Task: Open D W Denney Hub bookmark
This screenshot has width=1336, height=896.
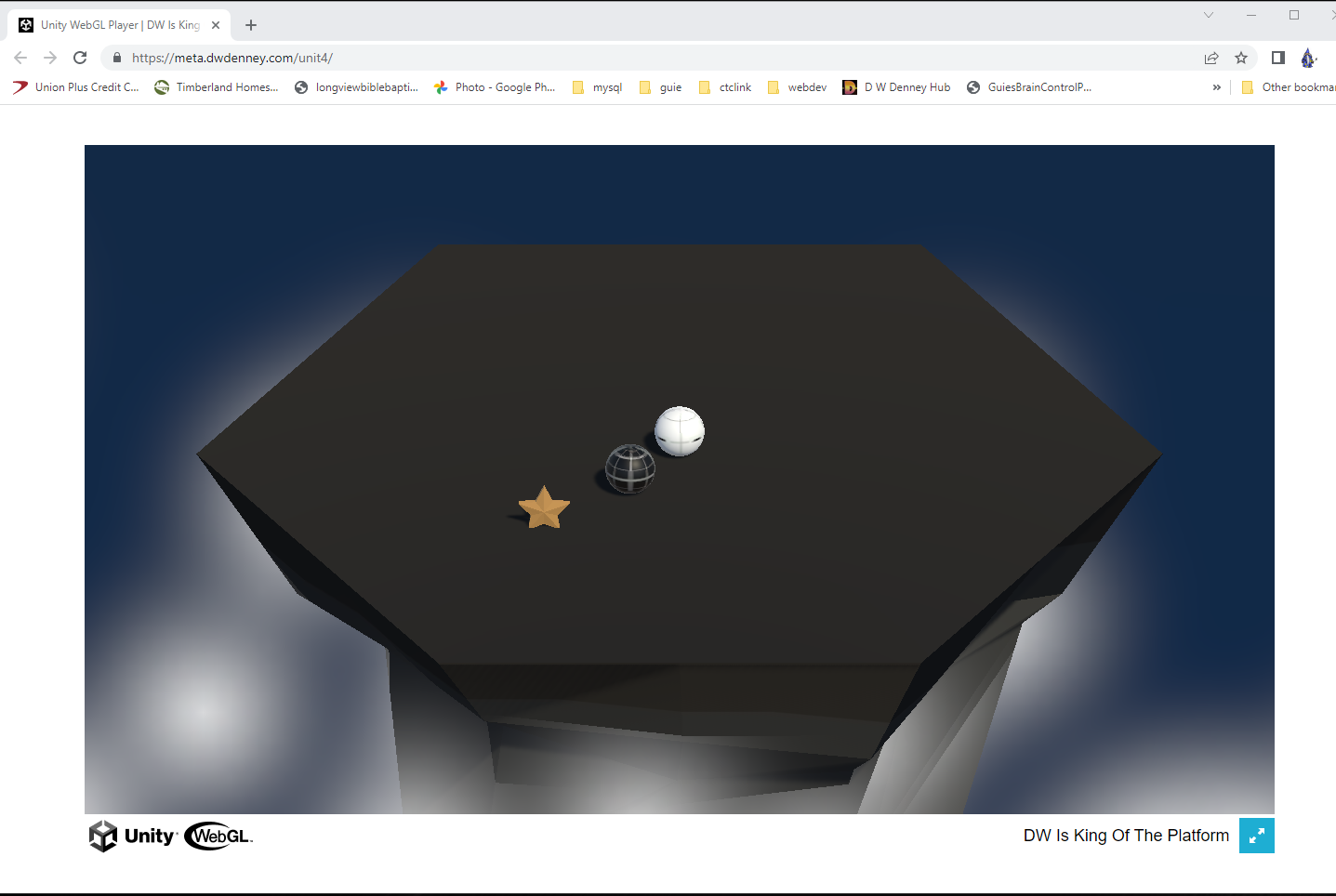Action: pos(896,87)
